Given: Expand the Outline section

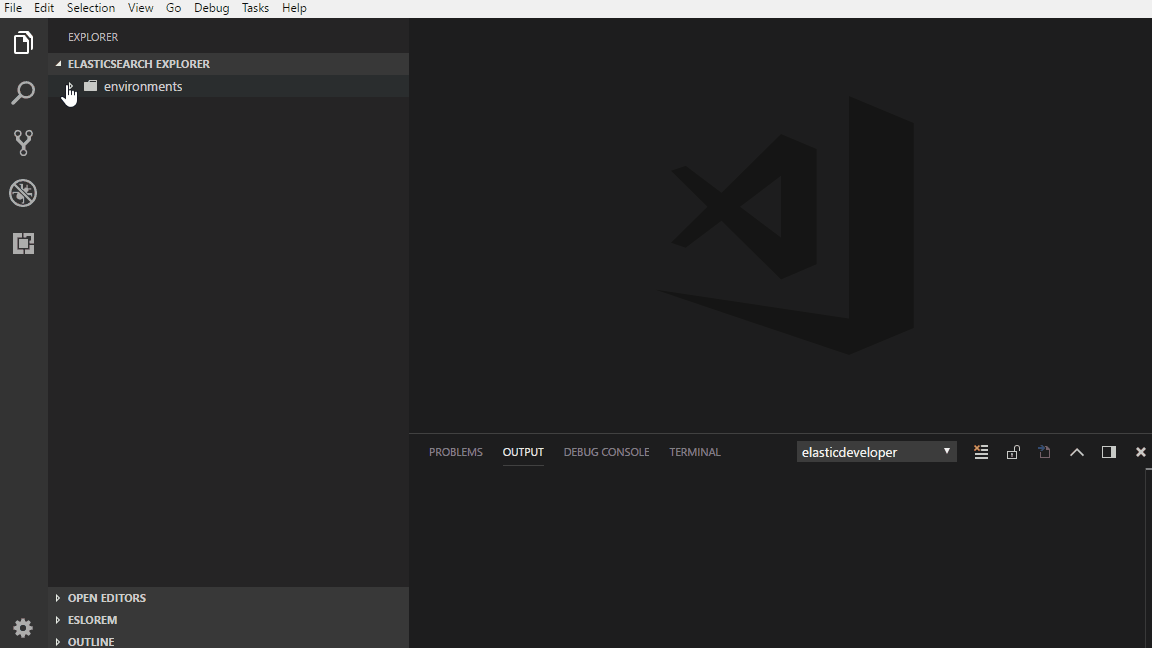Looking at the screenshot, I should click(x=57, y=642).
